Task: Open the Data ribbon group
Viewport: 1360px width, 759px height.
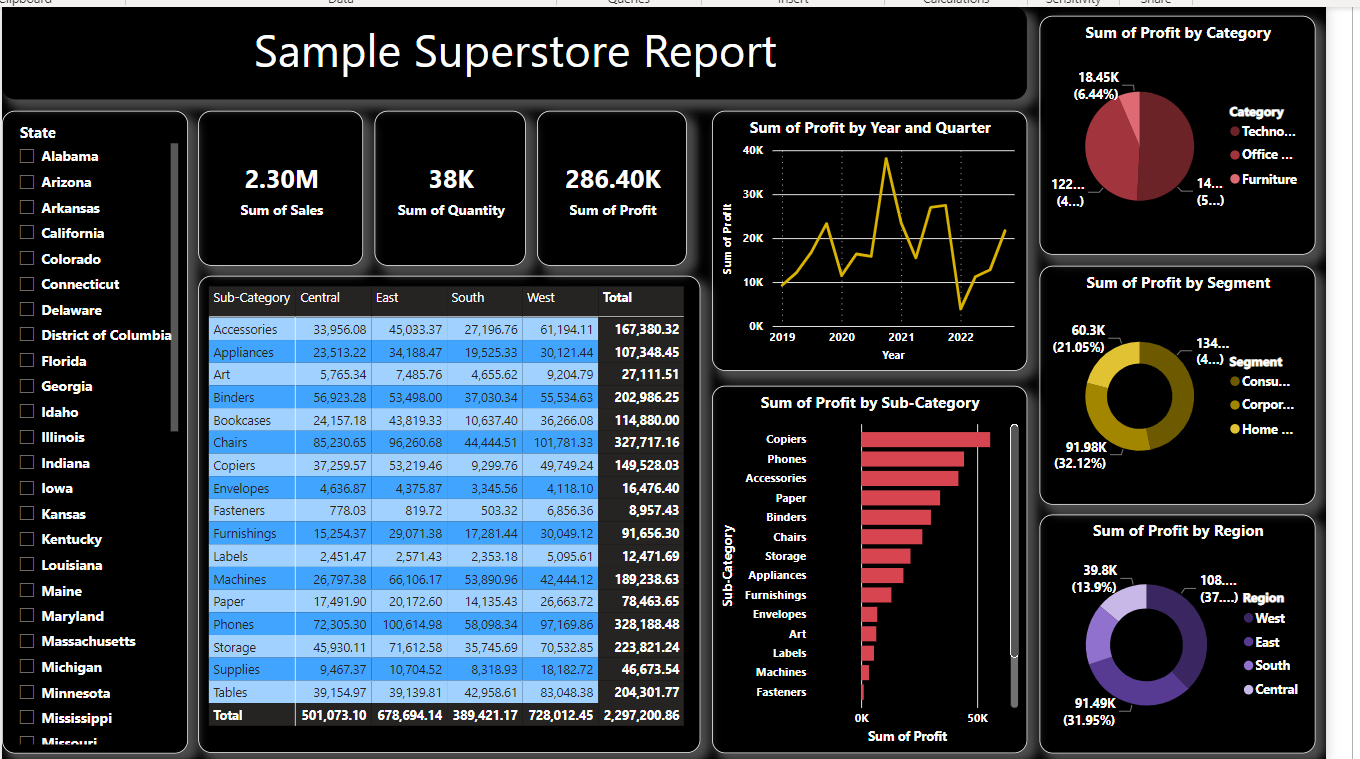Action: click(x=341, y=2)
